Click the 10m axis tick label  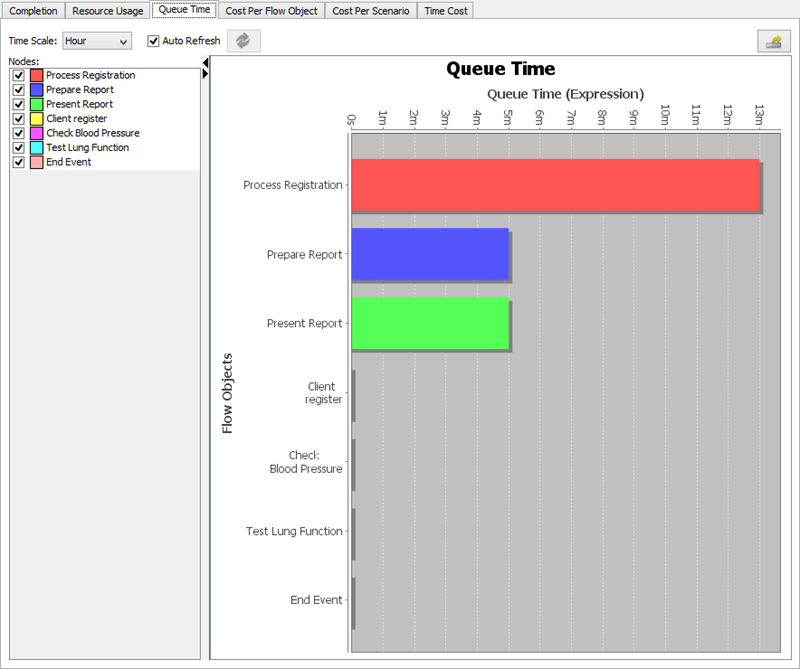pyautogui.click(x=665, y=115)
